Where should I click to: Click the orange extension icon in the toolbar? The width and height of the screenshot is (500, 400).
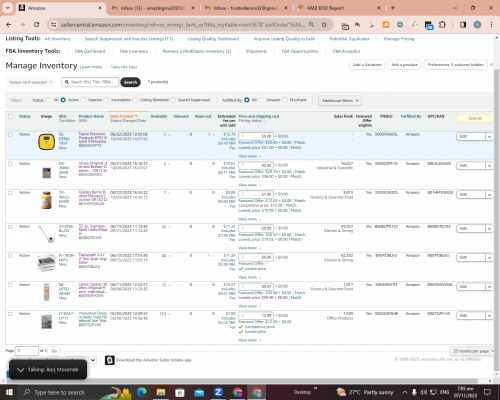click(386, 25)
